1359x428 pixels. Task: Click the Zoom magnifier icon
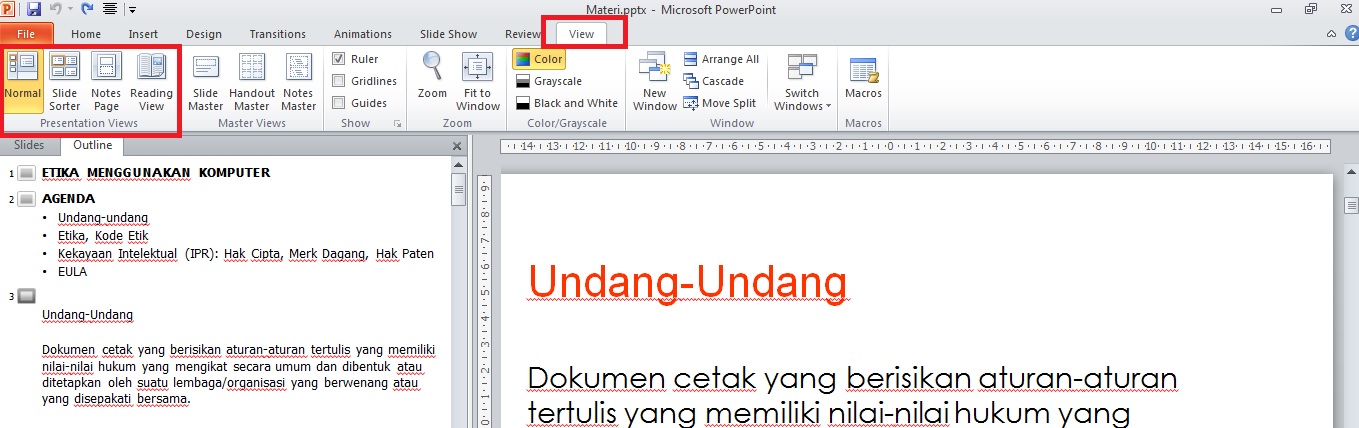[x=432, y=80]
